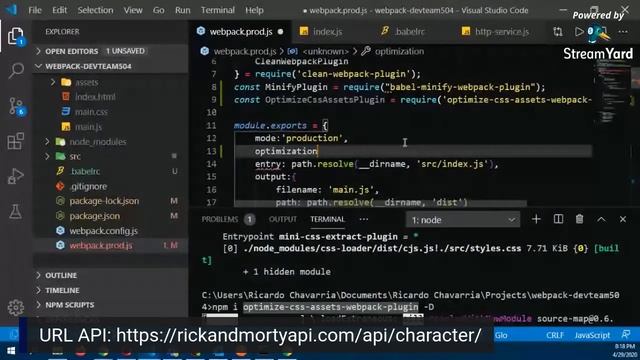Click the Windows Start button
This screenshot has height=360, width=640.
pyautogui.click(x=11, y=351)
